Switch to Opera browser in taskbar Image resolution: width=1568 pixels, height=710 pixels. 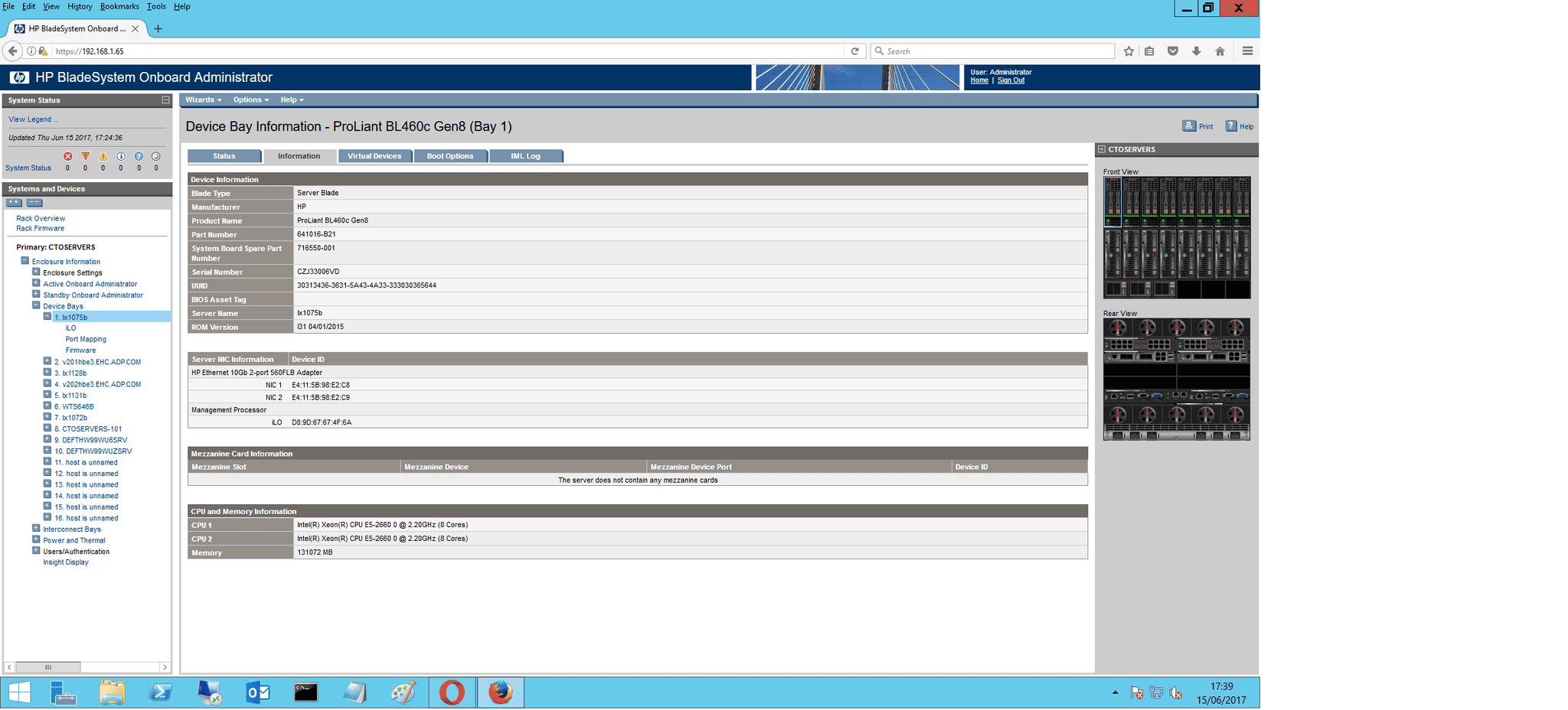[452, 692]
